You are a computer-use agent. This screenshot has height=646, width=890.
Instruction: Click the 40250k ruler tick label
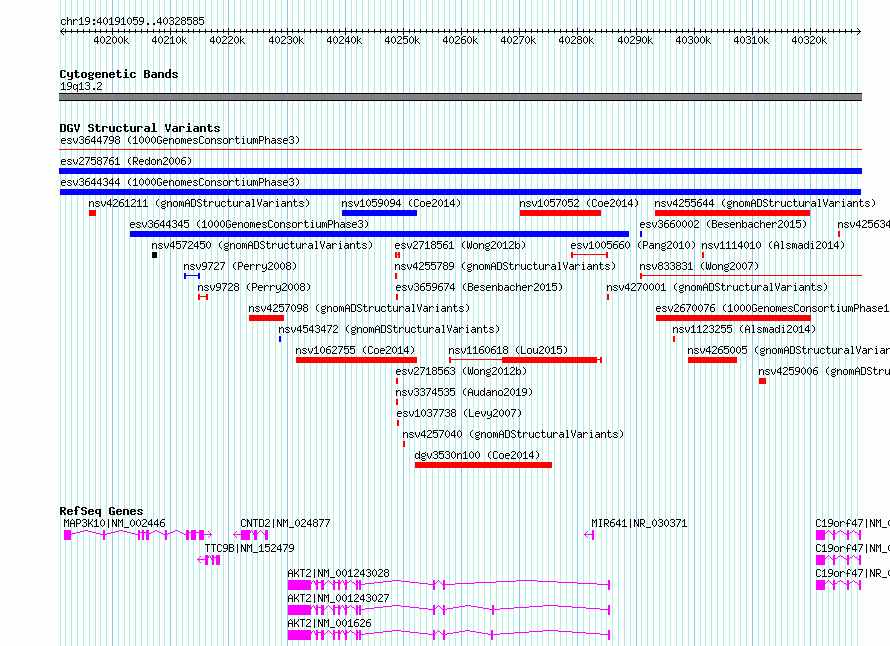pyautogui.click(x=402, y=40)
